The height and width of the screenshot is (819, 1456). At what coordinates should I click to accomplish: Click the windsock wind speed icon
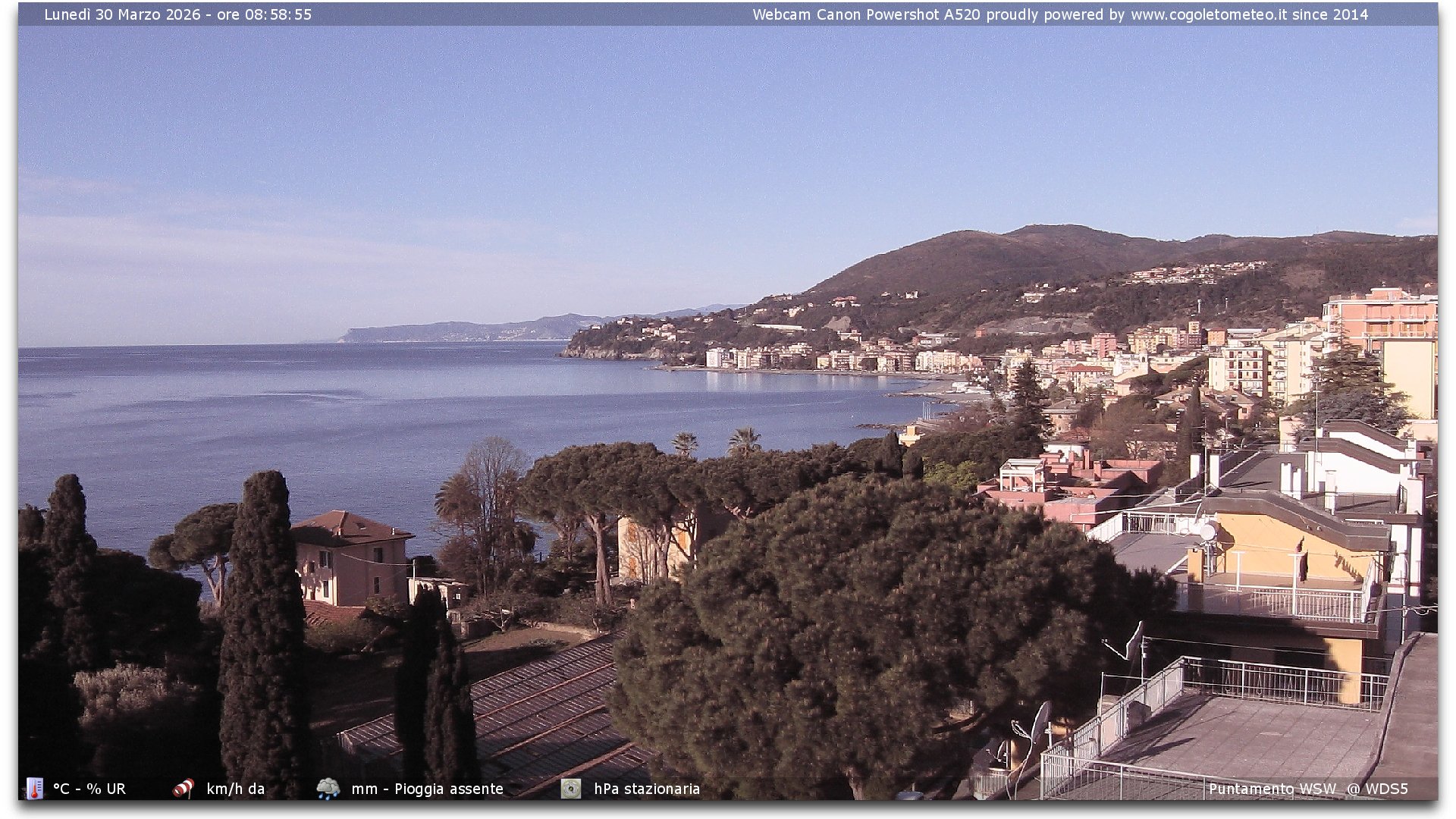point(183,789)
